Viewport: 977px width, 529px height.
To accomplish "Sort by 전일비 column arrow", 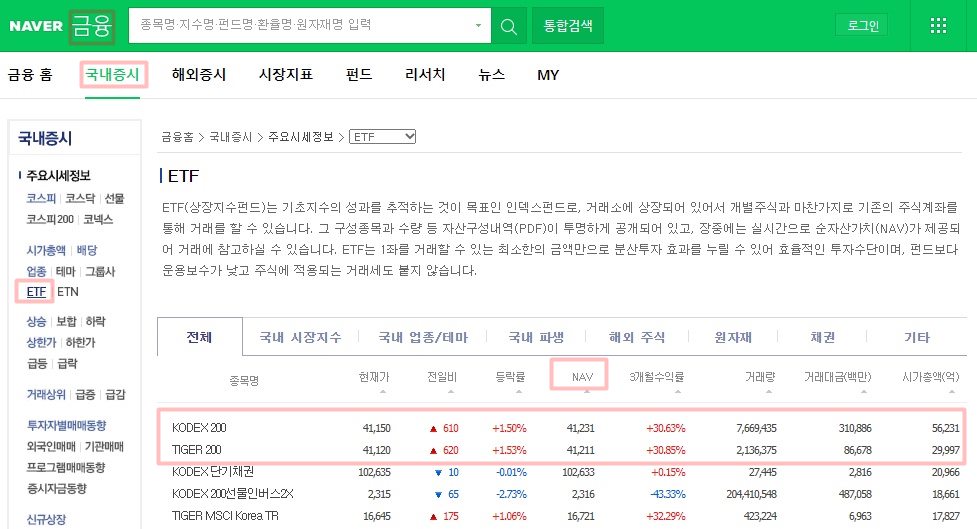I will [x=450, y=391].
